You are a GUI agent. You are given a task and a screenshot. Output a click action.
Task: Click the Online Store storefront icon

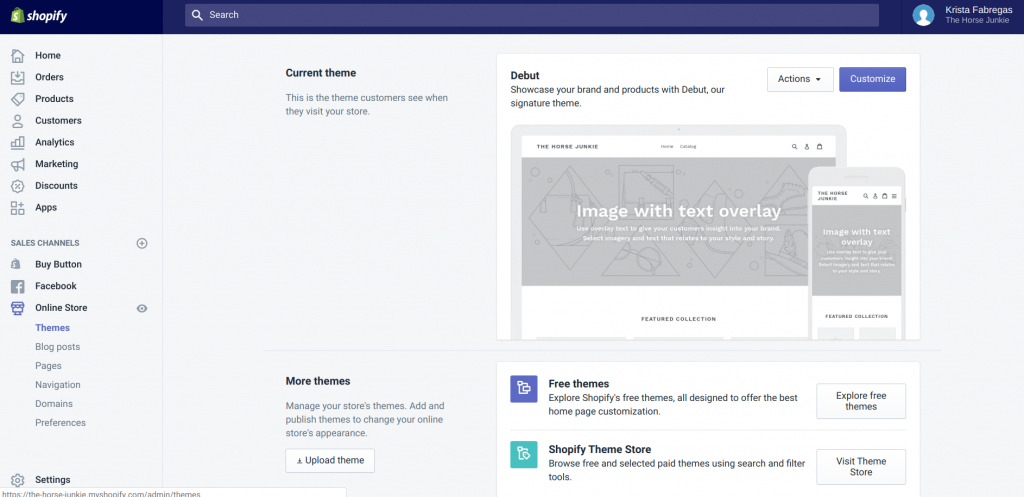pos(18,308)
